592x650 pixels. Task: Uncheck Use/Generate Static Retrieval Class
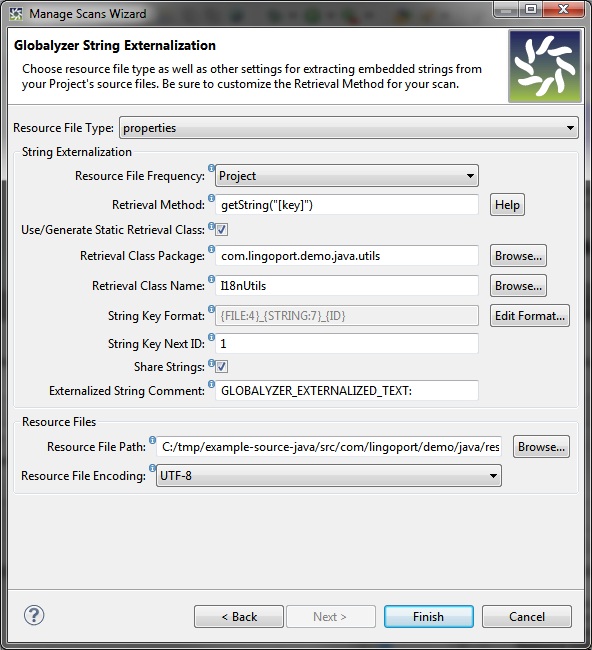pyautogui.click(x=221, y=230)
